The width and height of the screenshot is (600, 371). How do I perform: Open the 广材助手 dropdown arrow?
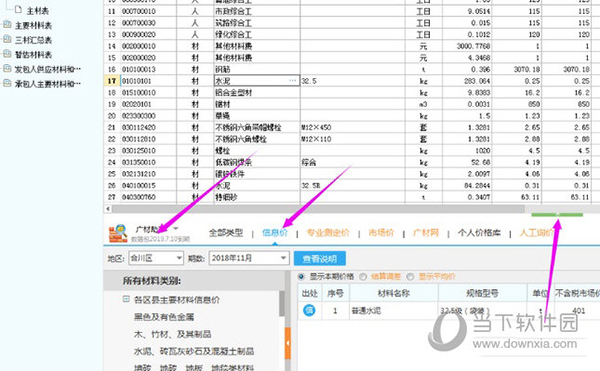pyautogui.click(x=176, y=229)
